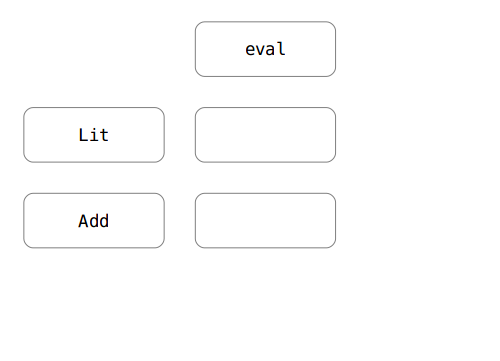Select the empty Add-eval intersection cell
The width and height of the screenshot is (500, 361).
point(265,220)
